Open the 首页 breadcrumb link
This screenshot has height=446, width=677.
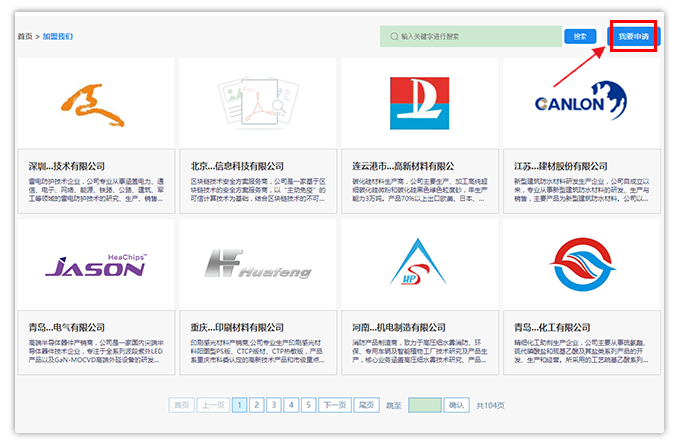coord(25,36)
